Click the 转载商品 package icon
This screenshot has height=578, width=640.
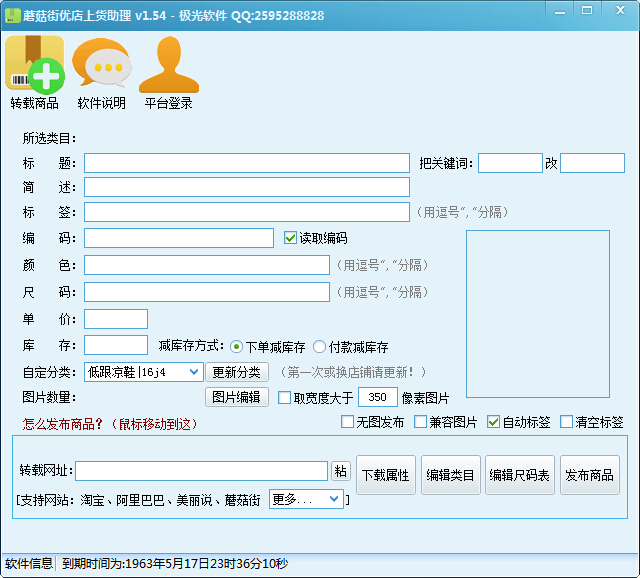pos(35,66)
